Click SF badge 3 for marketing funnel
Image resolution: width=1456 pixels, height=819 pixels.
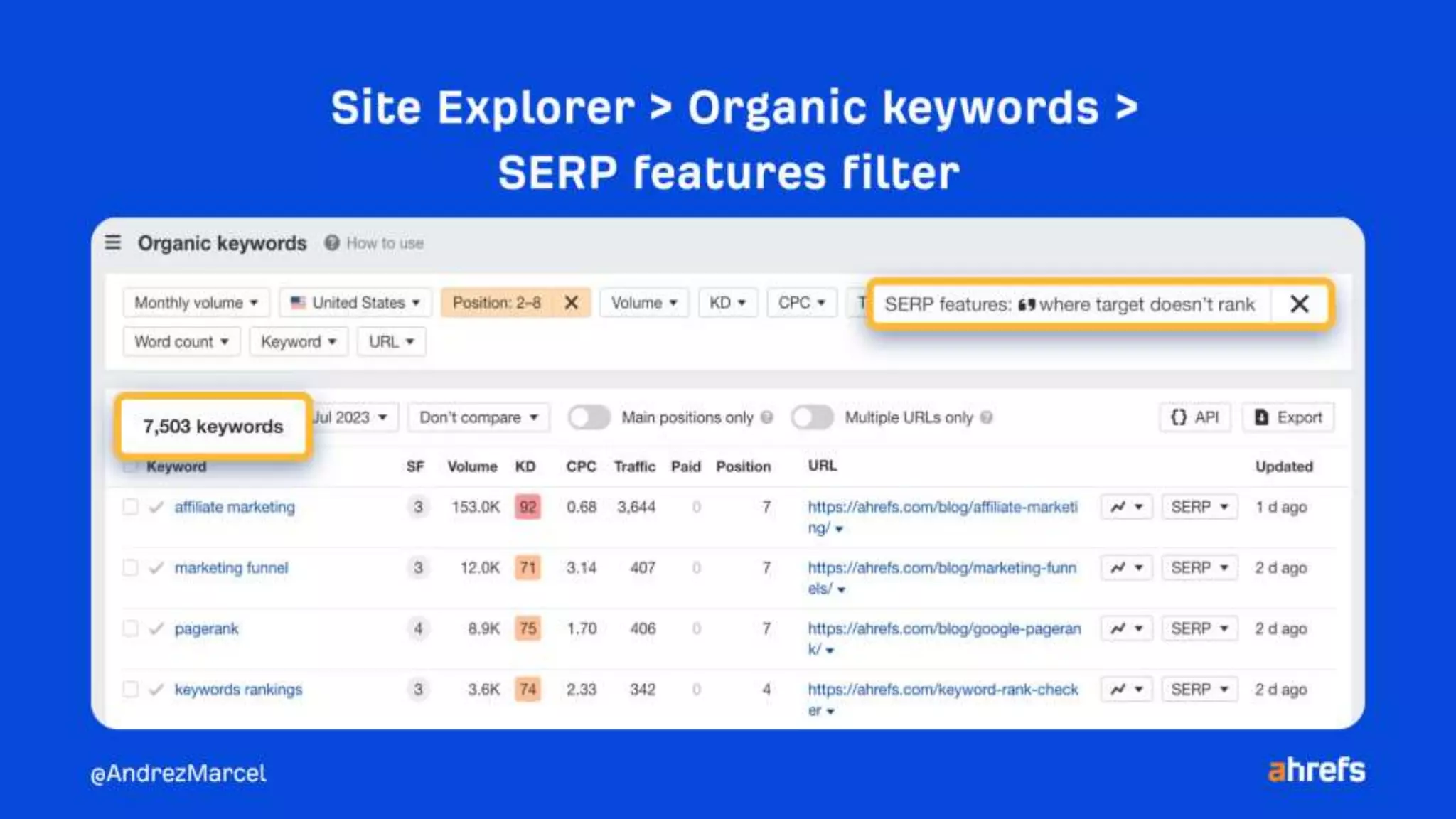418,567
